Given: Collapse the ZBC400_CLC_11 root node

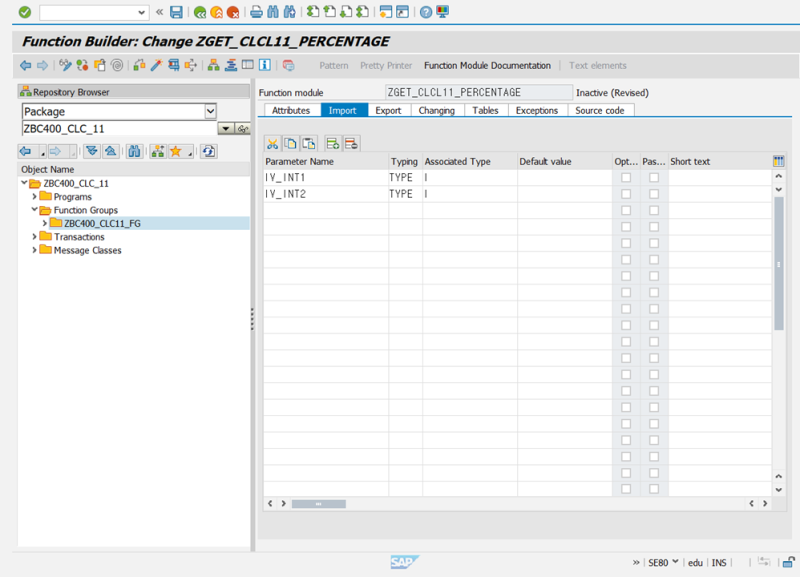Looking at the screenshot, I should [24, 183].
